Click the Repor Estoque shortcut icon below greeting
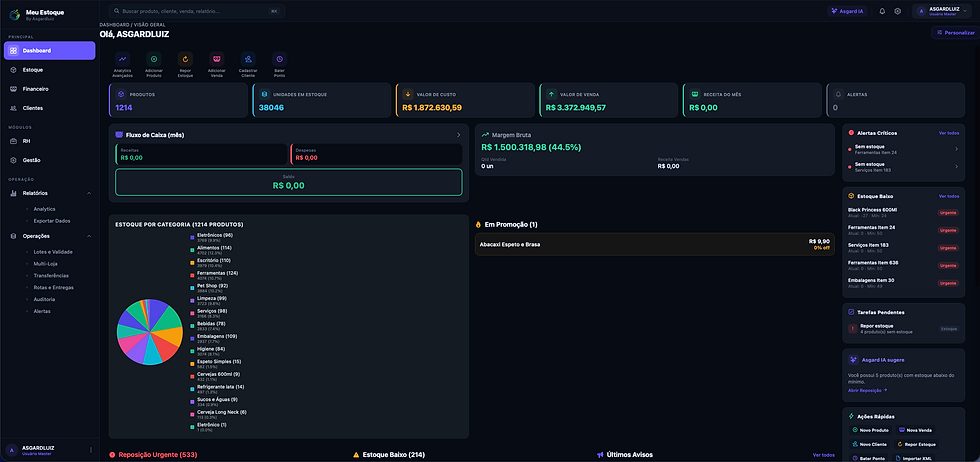The image size is (980, 462). (x=185, y=59)
